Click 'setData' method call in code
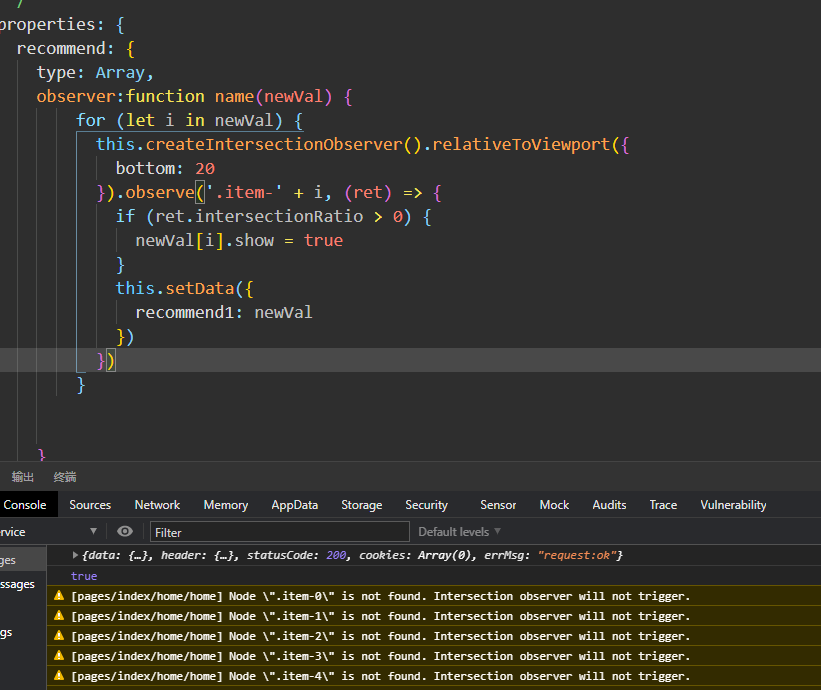The image size is (821, 690). [200, 288]
